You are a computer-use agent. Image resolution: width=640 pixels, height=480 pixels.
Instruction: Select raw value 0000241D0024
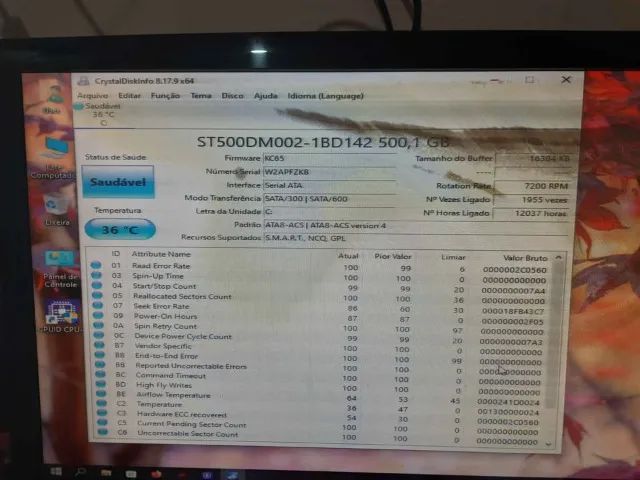click(x=508, y=402)
